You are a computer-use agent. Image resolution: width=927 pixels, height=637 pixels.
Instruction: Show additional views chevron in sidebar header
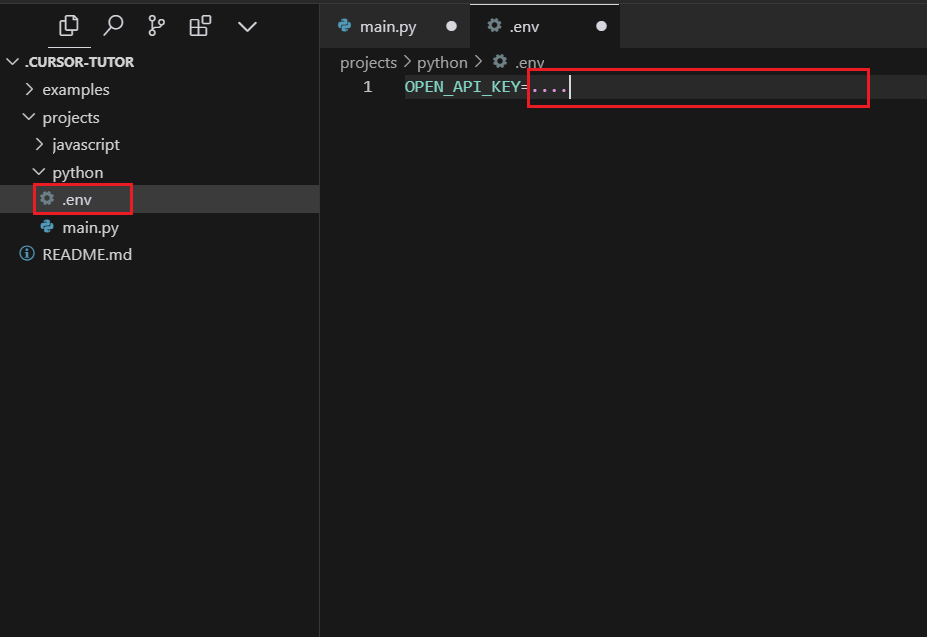[247, 27]
